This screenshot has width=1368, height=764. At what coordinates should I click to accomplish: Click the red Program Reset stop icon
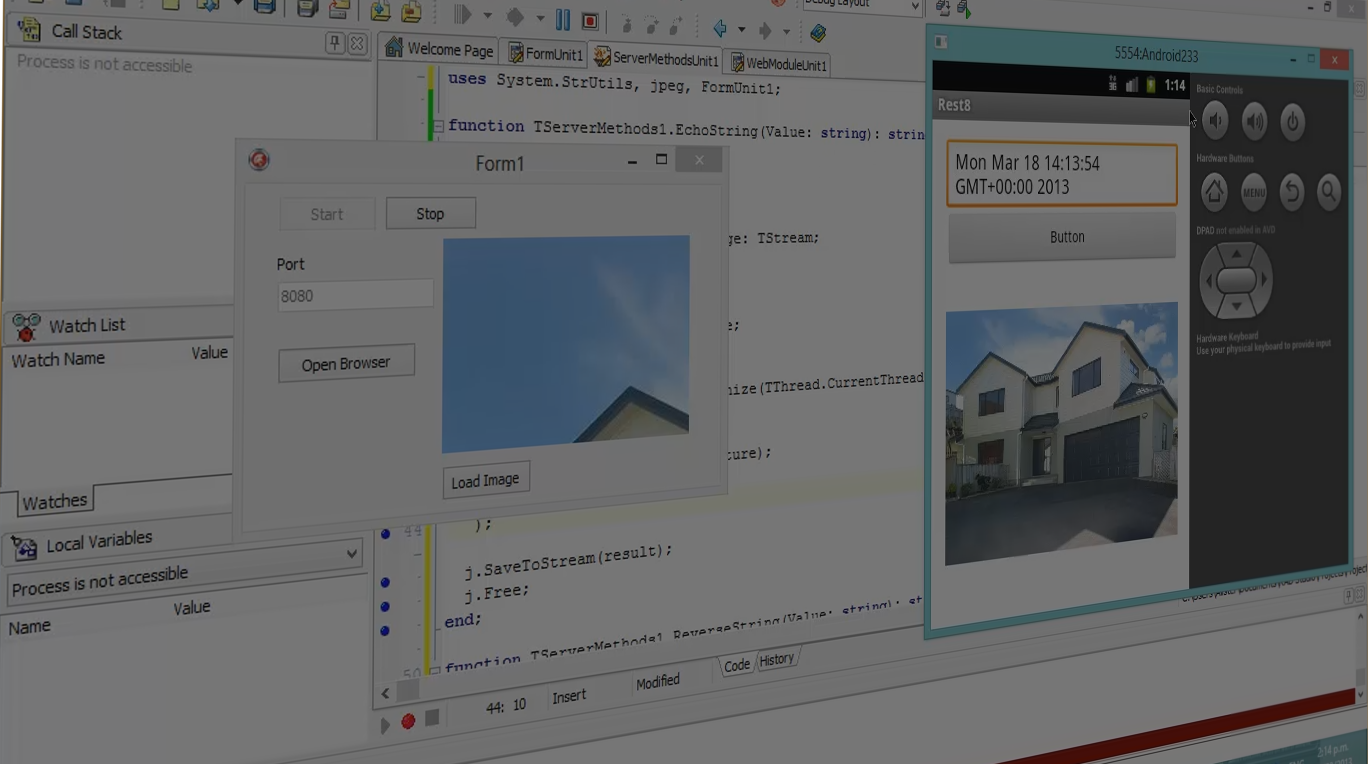[590, 20]
